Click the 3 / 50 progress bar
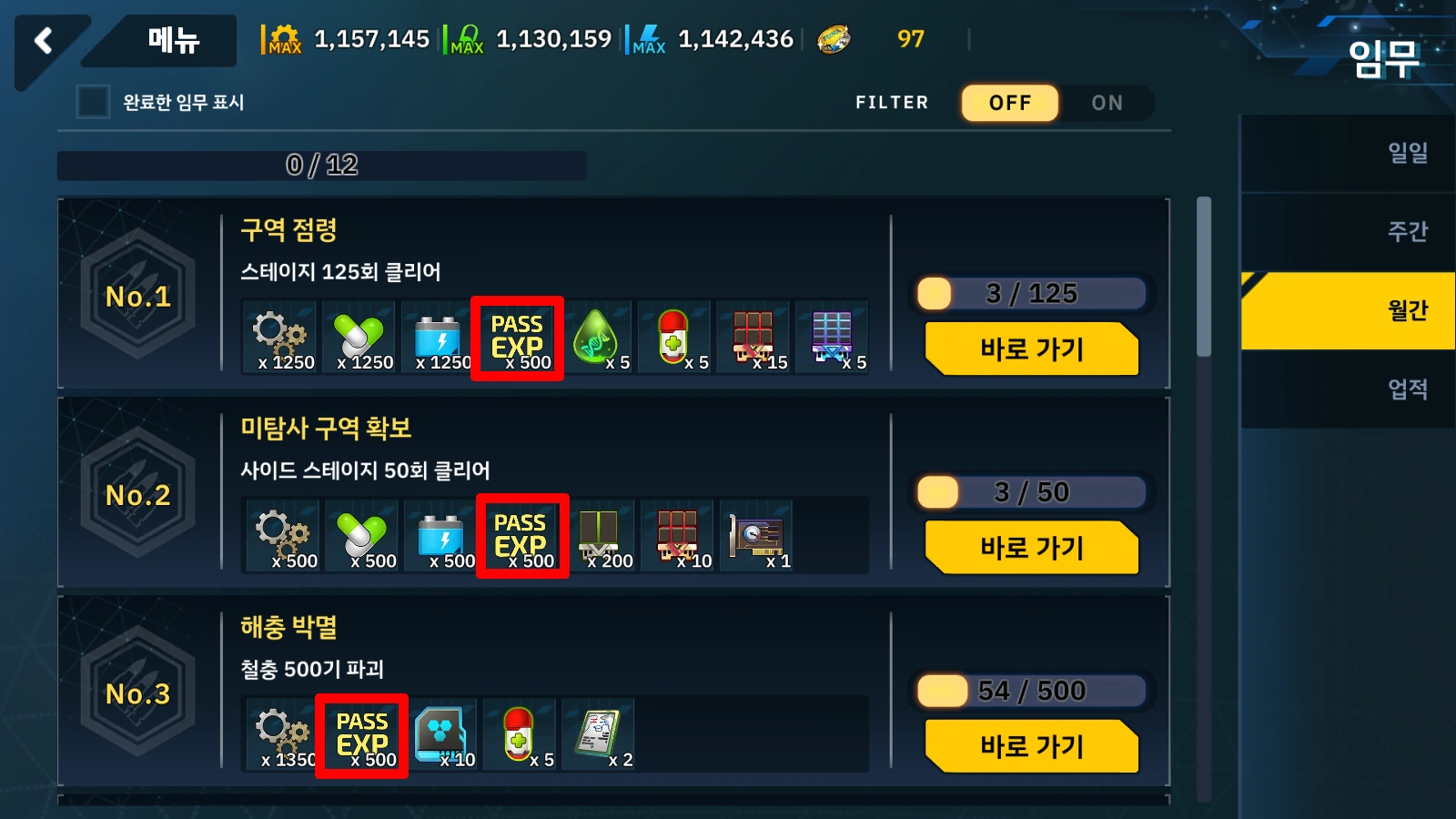This screenshot has width=1456, height=819. [x=1031, y=492]
